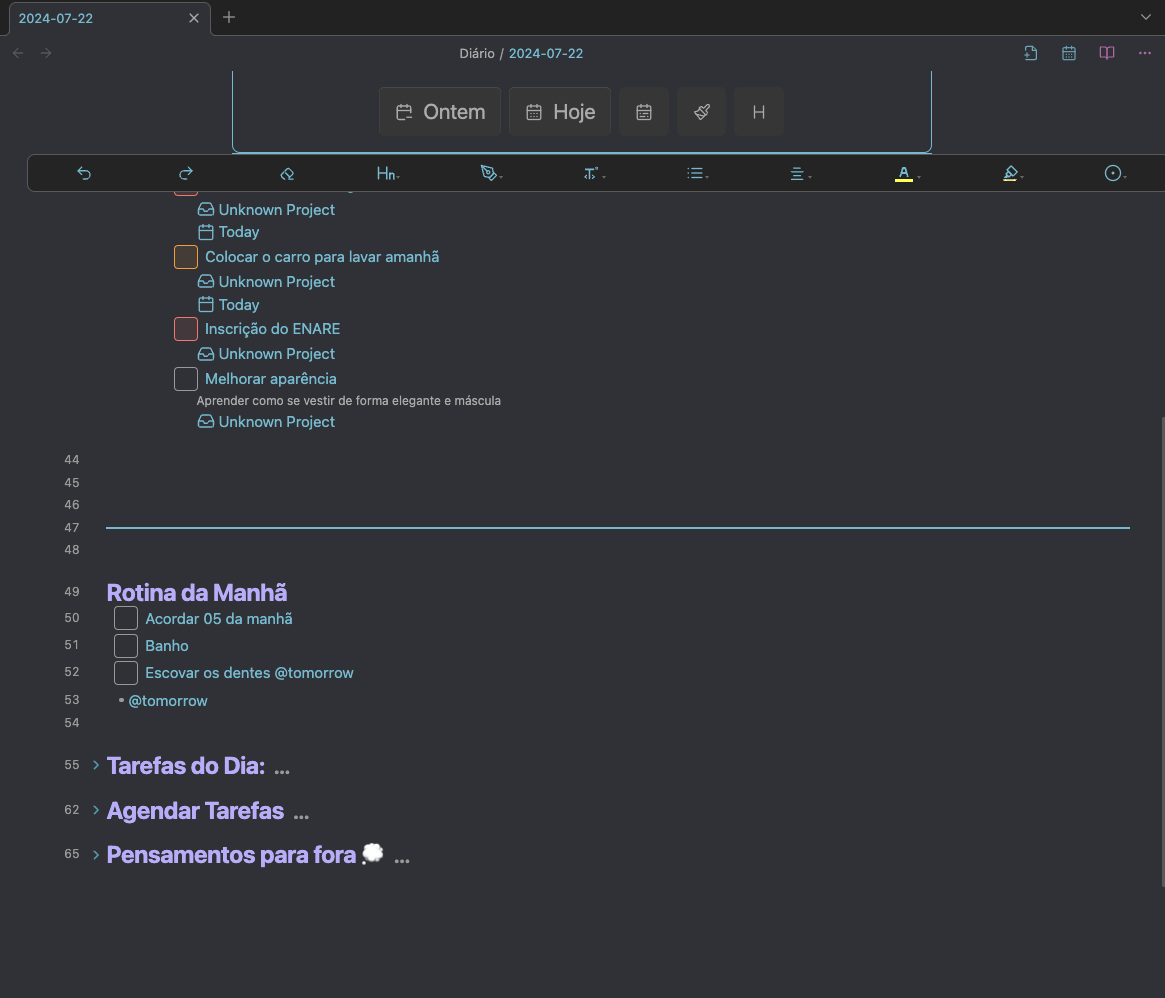Navigate back with the left arrow

pos(18,53)
